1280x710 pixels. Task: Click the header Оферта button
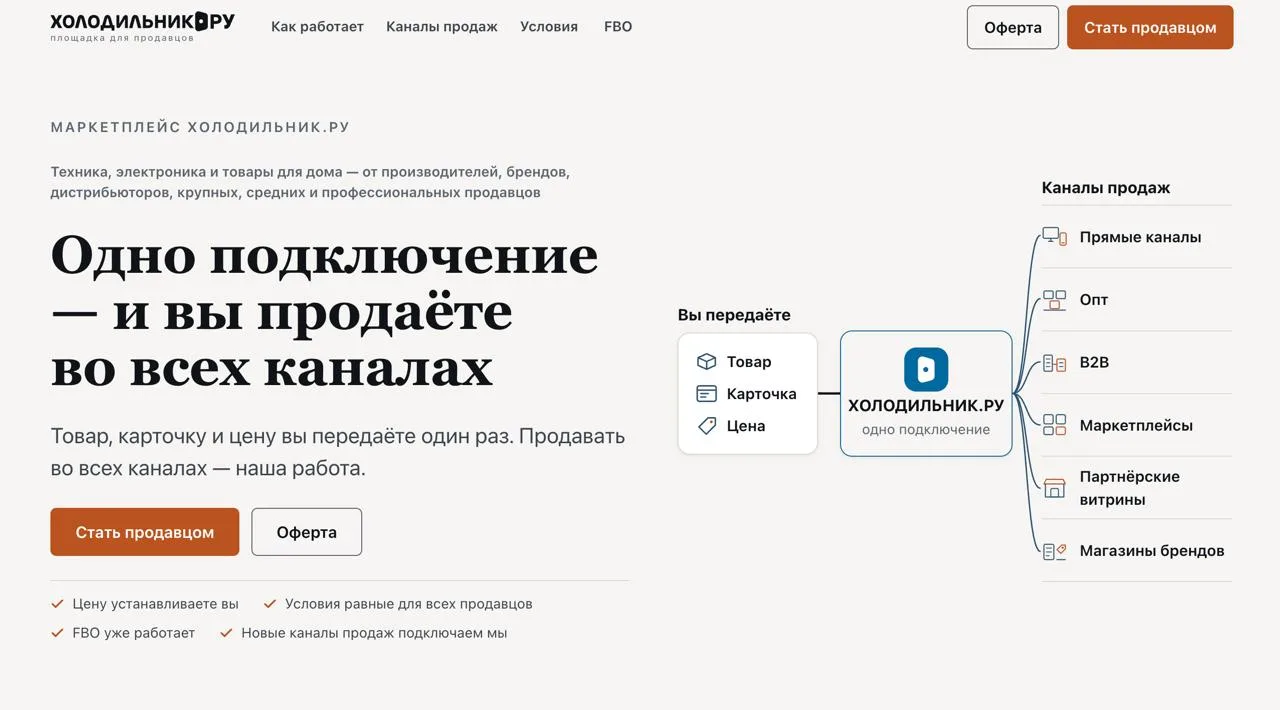click(1013, 27)
